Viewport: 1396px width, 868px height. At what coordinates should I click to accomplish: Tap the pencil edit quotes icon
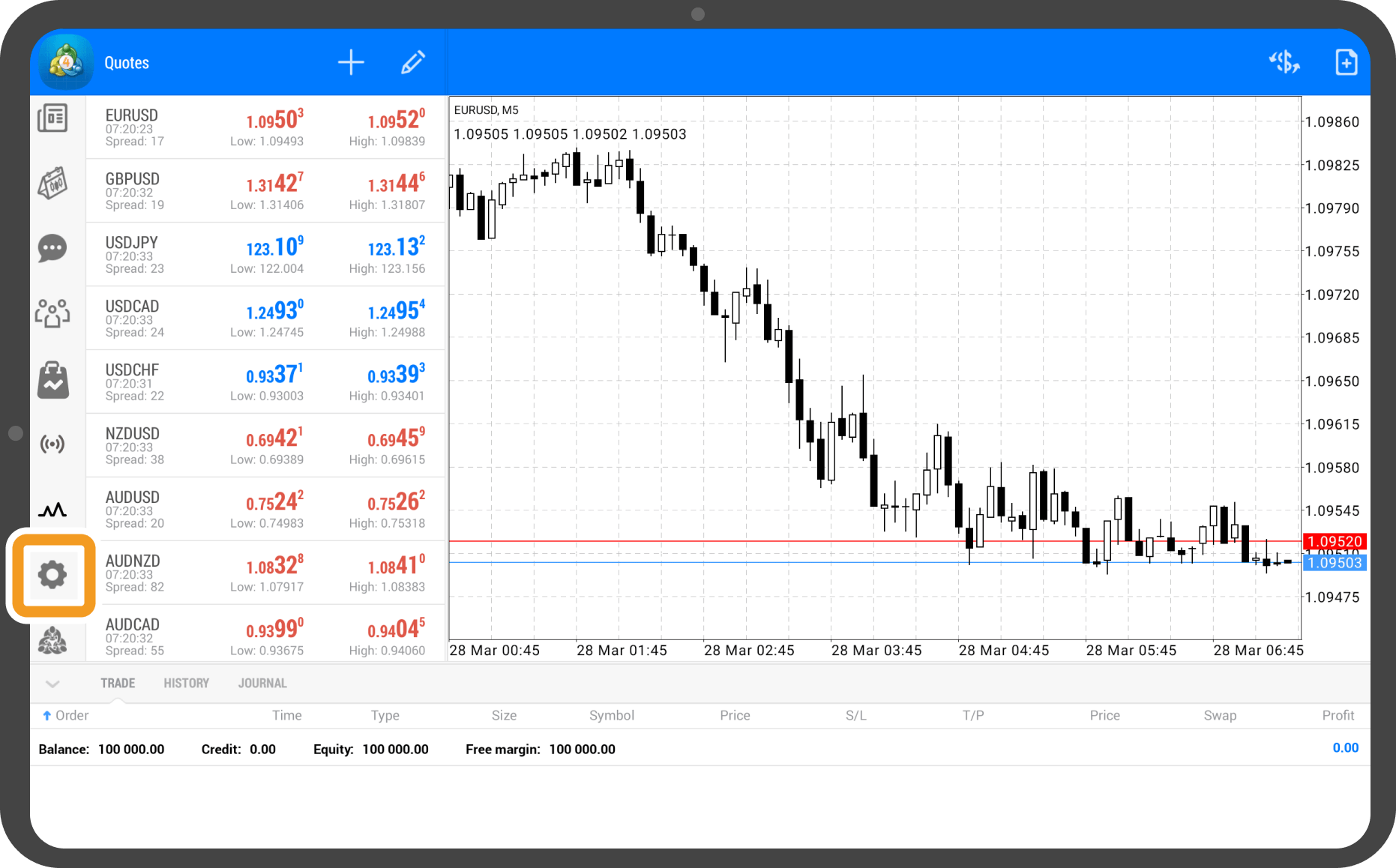(412, 63)
